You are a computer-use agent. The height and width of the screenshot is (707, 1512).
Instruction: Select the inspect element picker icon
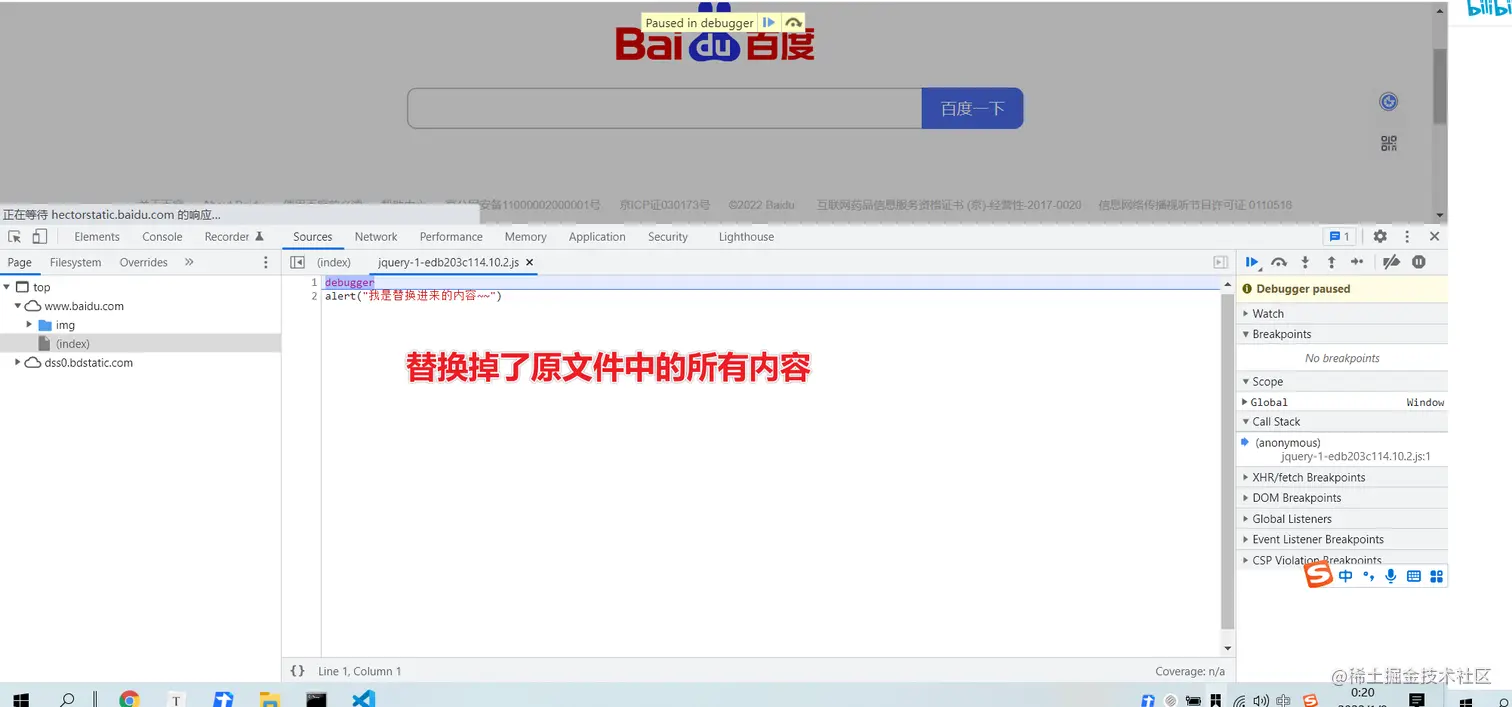[14, 237]
